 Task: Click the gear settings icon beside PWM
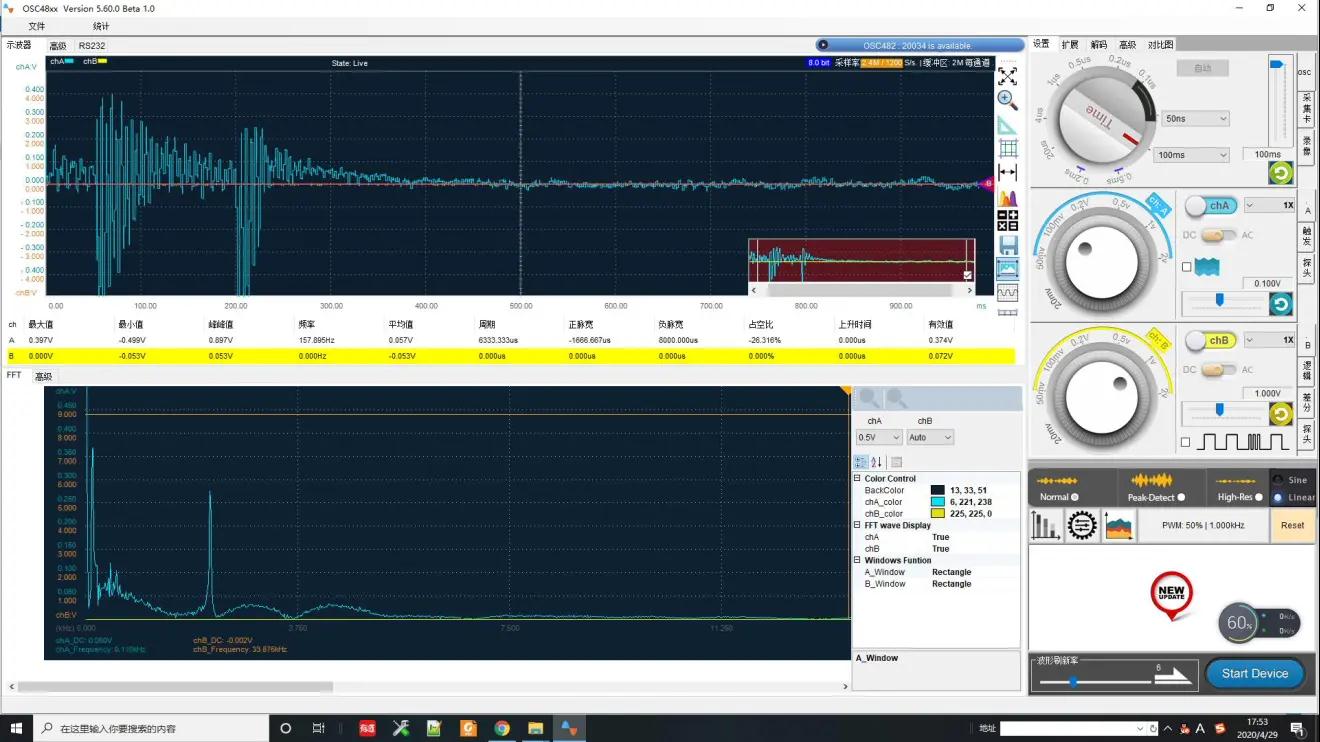click(x=1081, y=525)
